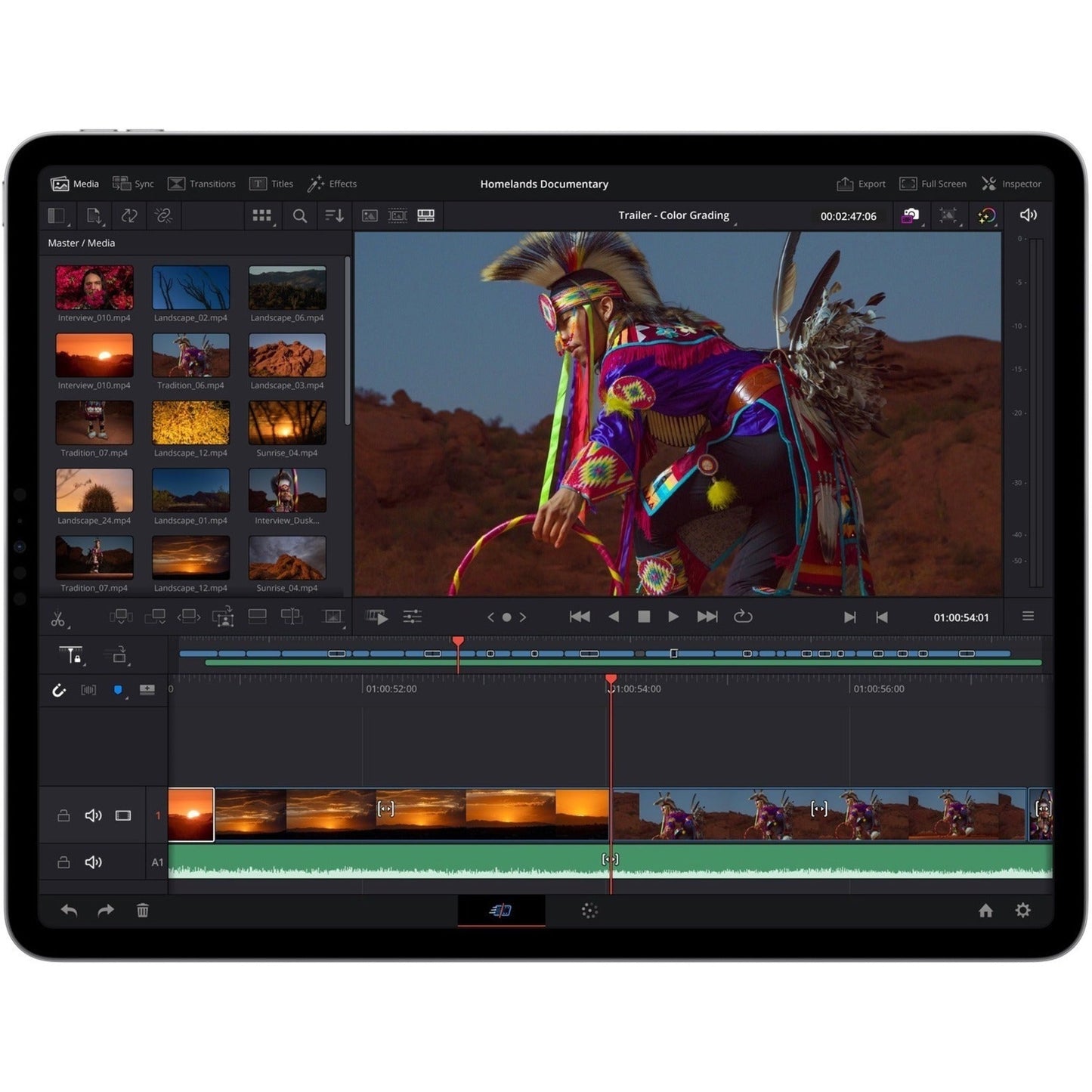1092x1092 pixels.
Task: Open the sort order options
Action: tap(333, 217)
